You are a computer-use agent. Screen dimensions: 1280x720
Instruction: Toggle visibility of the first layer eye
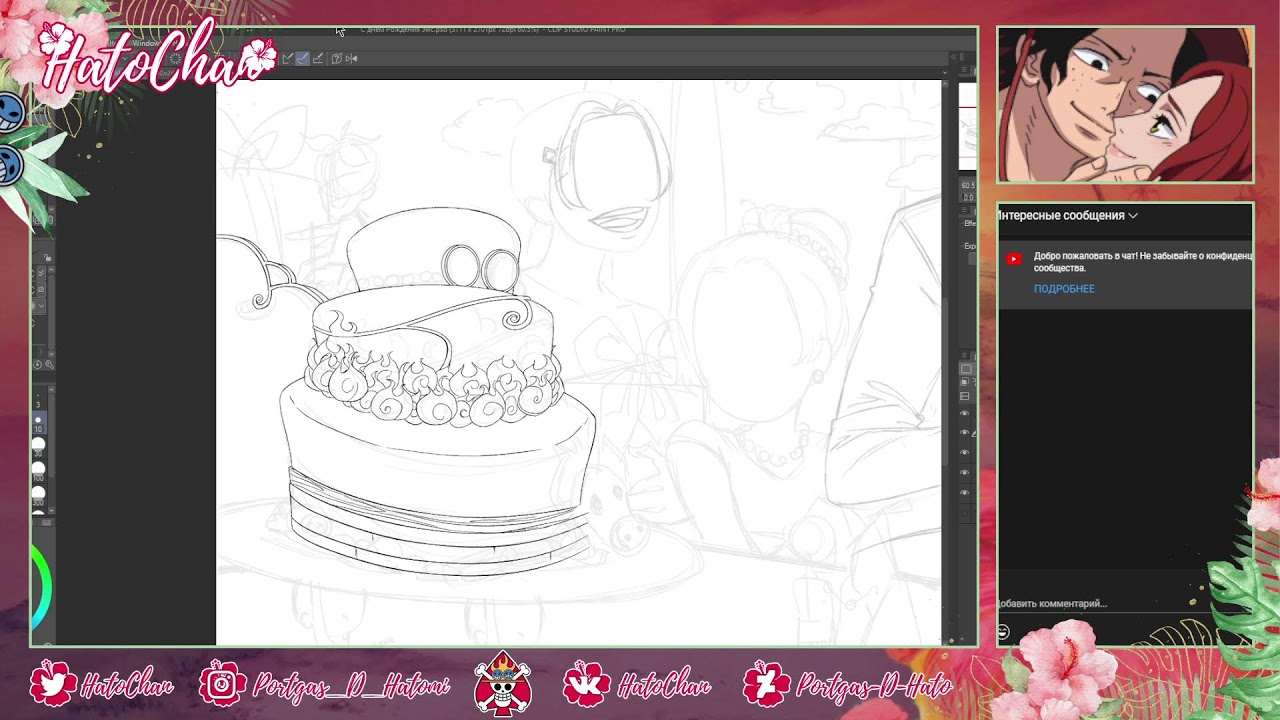[x=964, y=413]
